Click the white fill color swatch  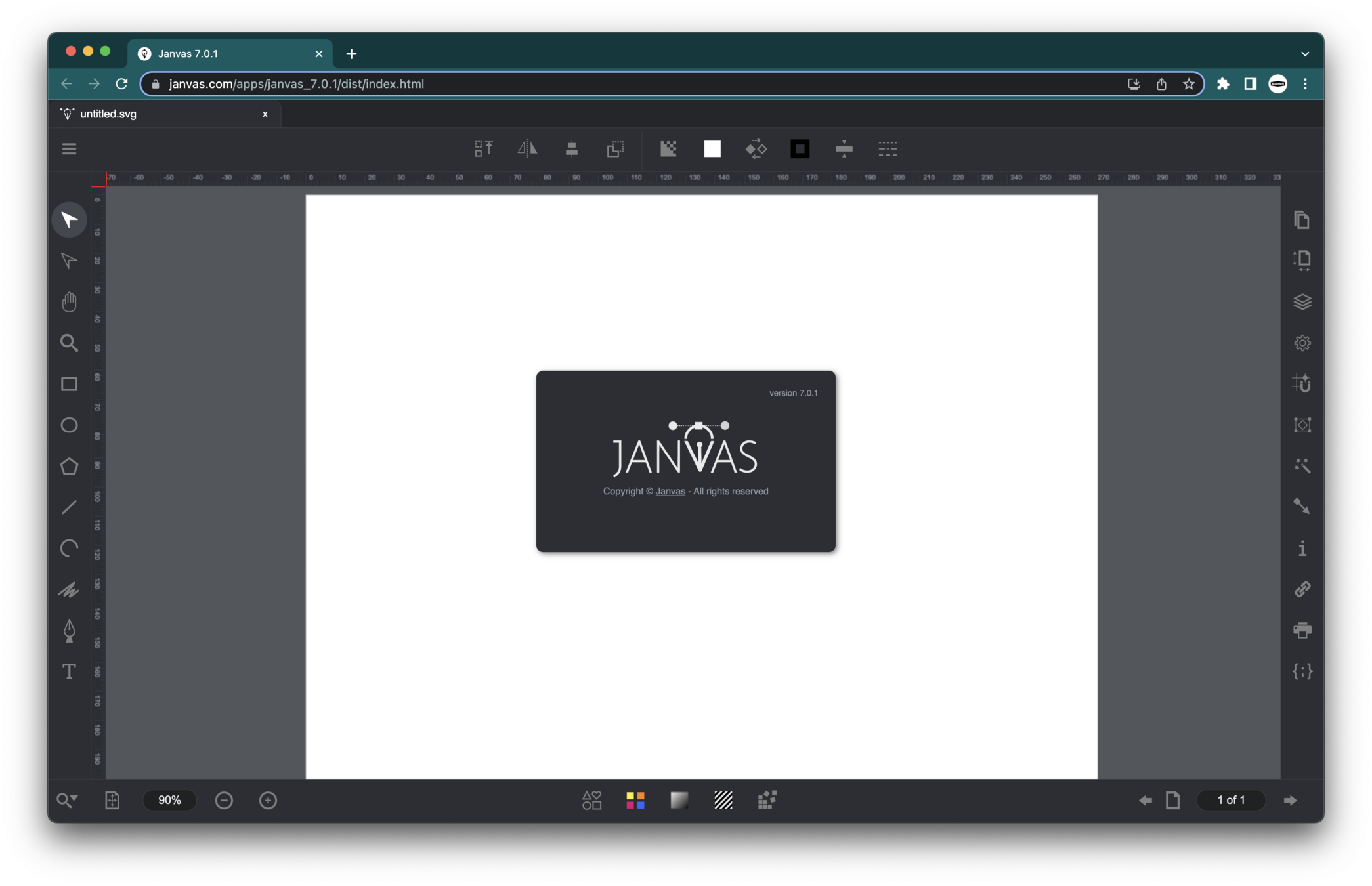pyautogui.click(x=712, y=149)
